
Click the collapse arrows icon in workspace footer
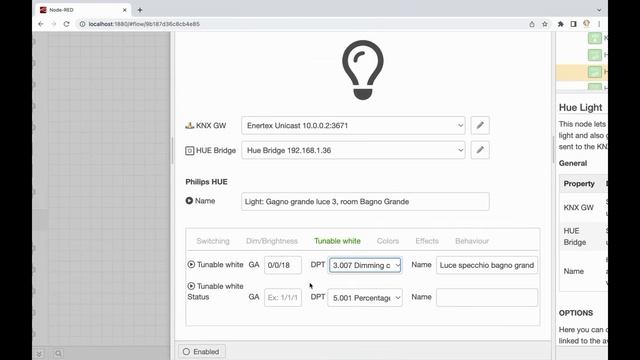39,353
